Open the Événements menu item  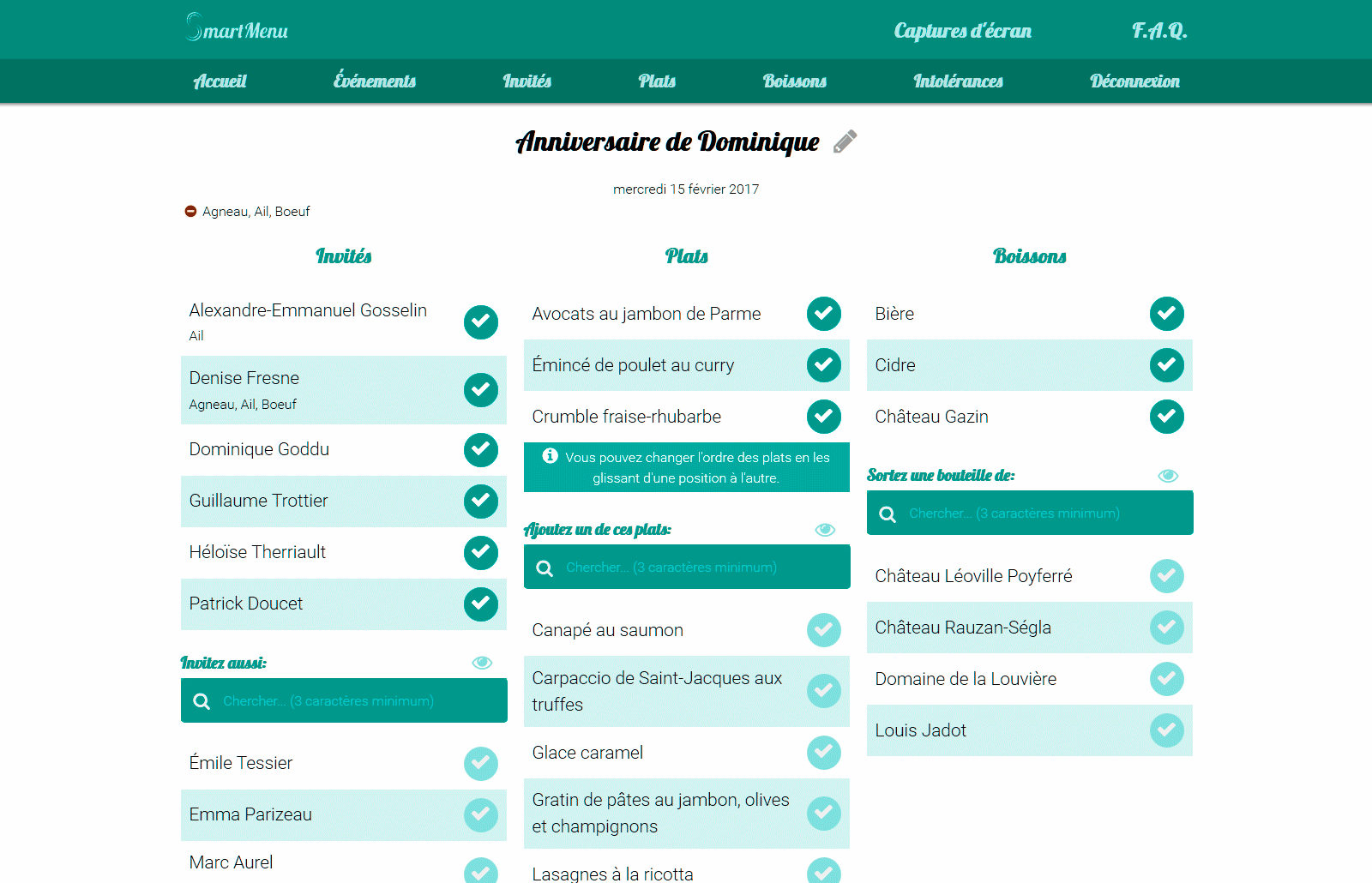click(375, 81)
